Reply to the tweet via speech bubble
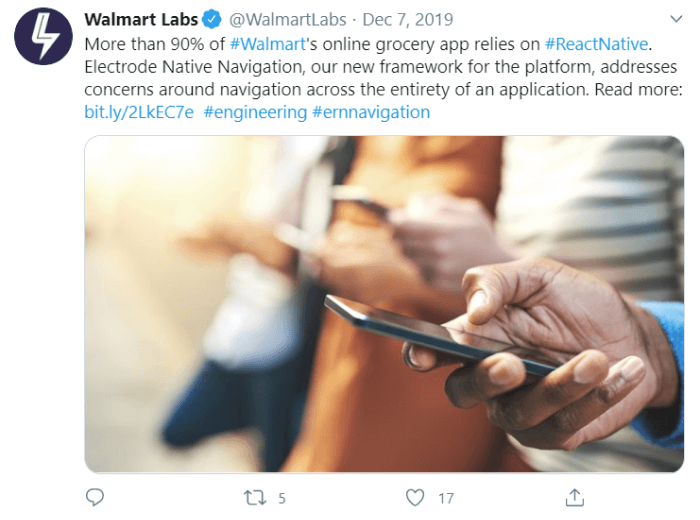 coord(95,497)
